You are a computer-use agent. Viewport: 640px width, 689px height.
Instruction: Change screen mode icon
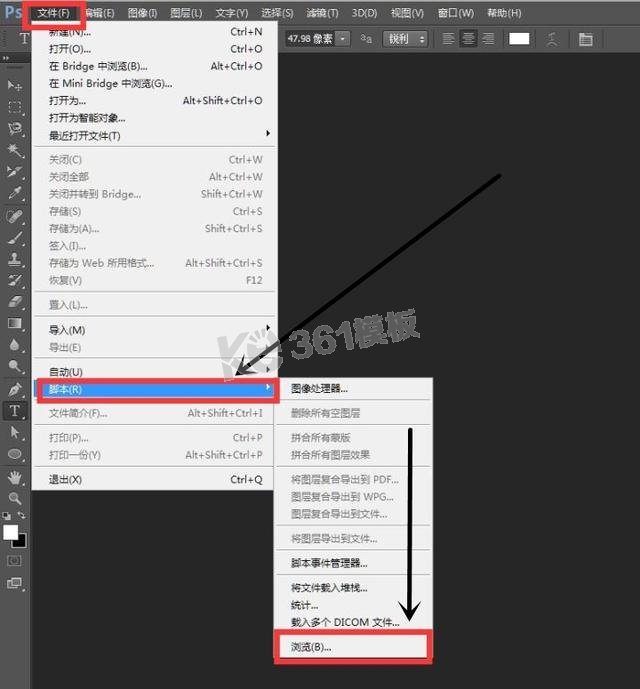coord(15,584)
